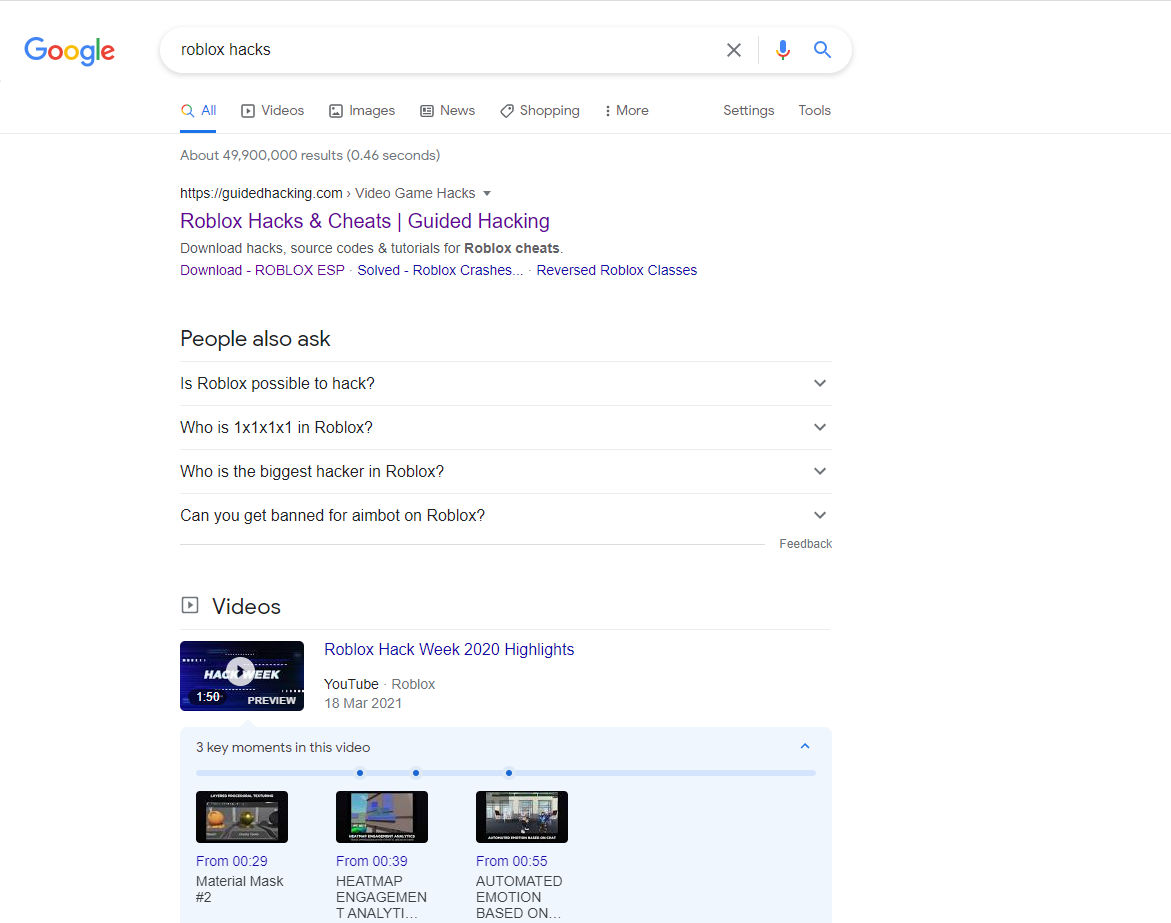Click Feedback under People also ask
Screen dimensions: 1171x923
tap(805, 544)
